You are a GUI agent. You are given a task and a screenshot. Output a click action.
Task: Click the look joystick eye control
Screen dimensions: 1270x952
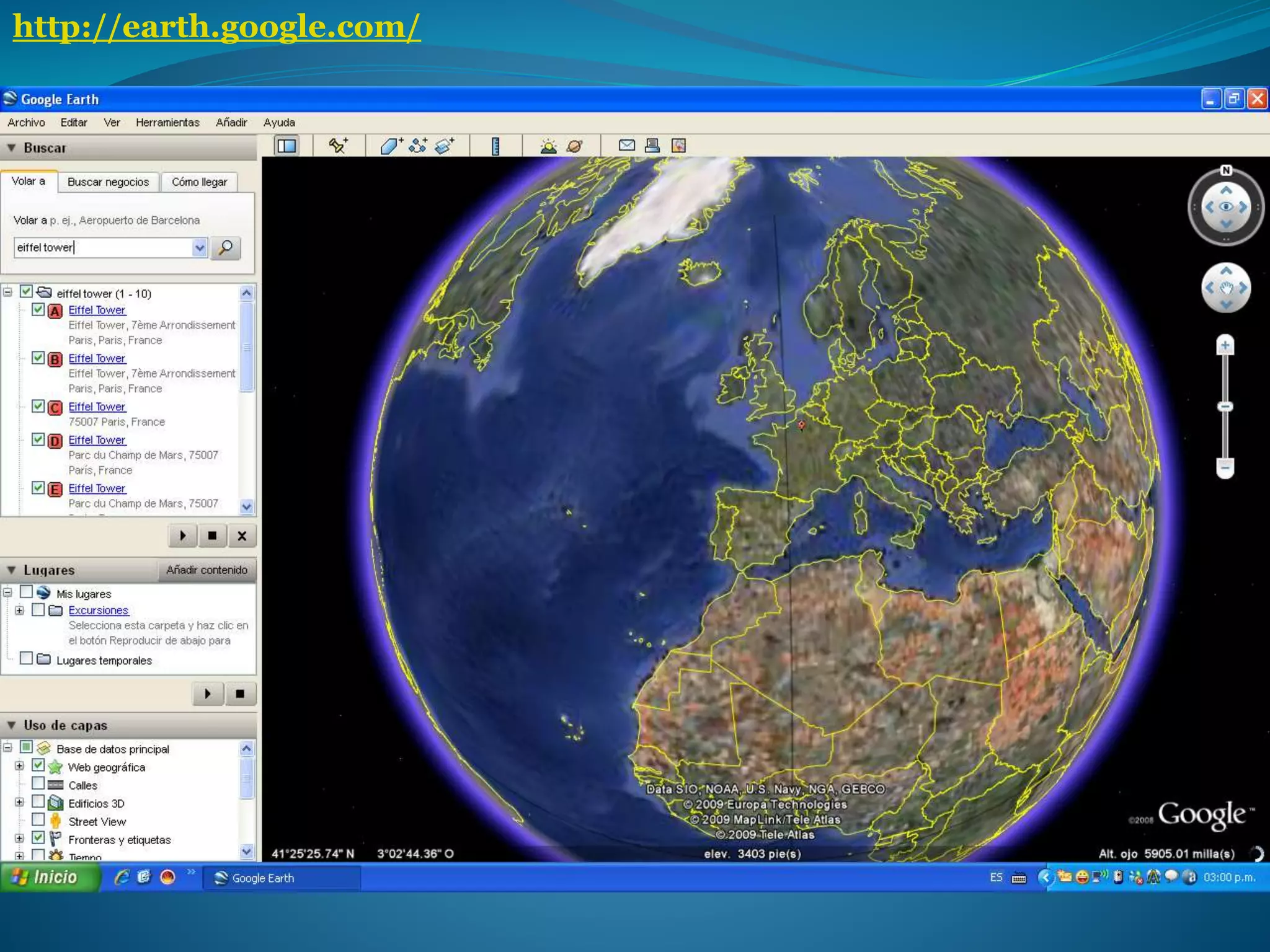(1226, 207)
